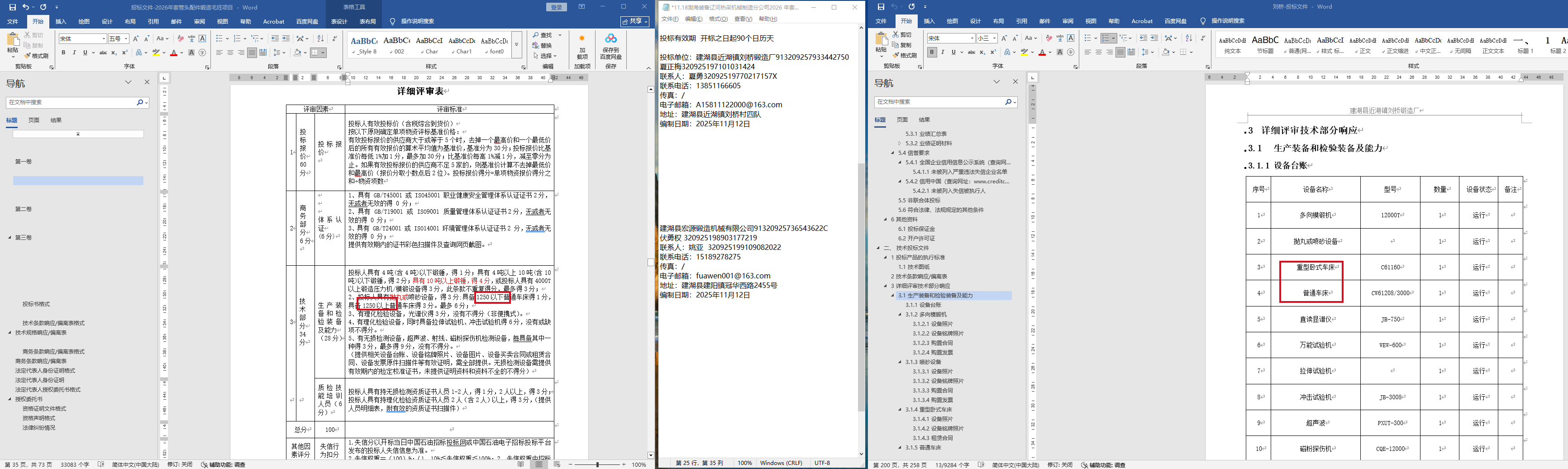Toggle italic formatting in right Word ribbon

coord(942,53)
